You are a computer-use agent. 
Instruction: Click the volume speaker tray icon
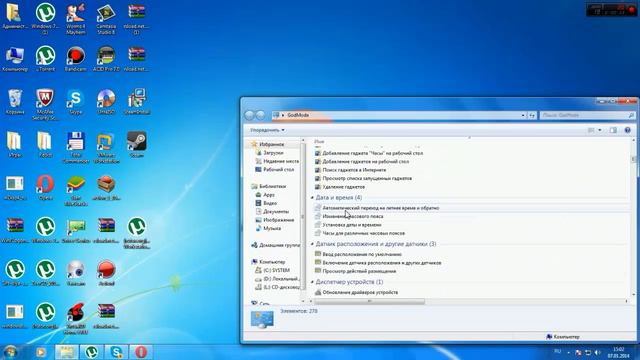tap(598, 352)
